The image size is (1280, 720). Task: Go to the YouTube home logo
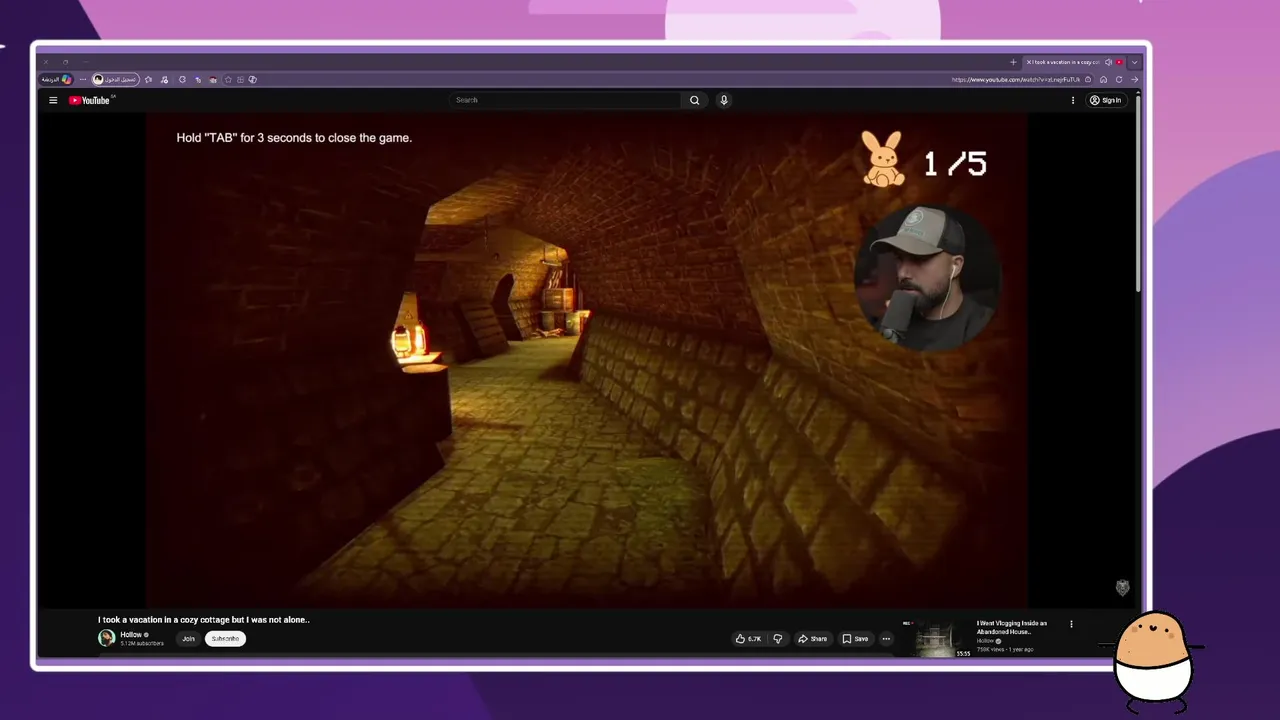90,100
